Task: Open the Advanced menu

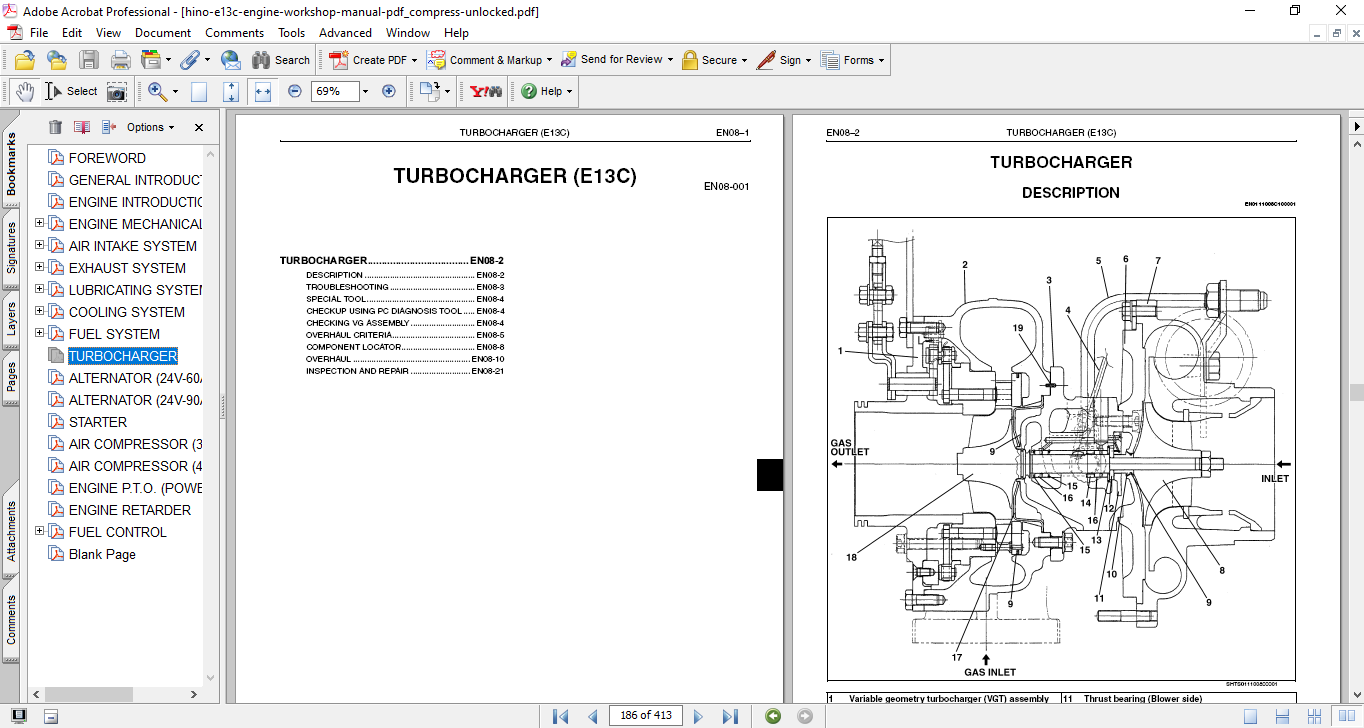Action: pos(345,33)
